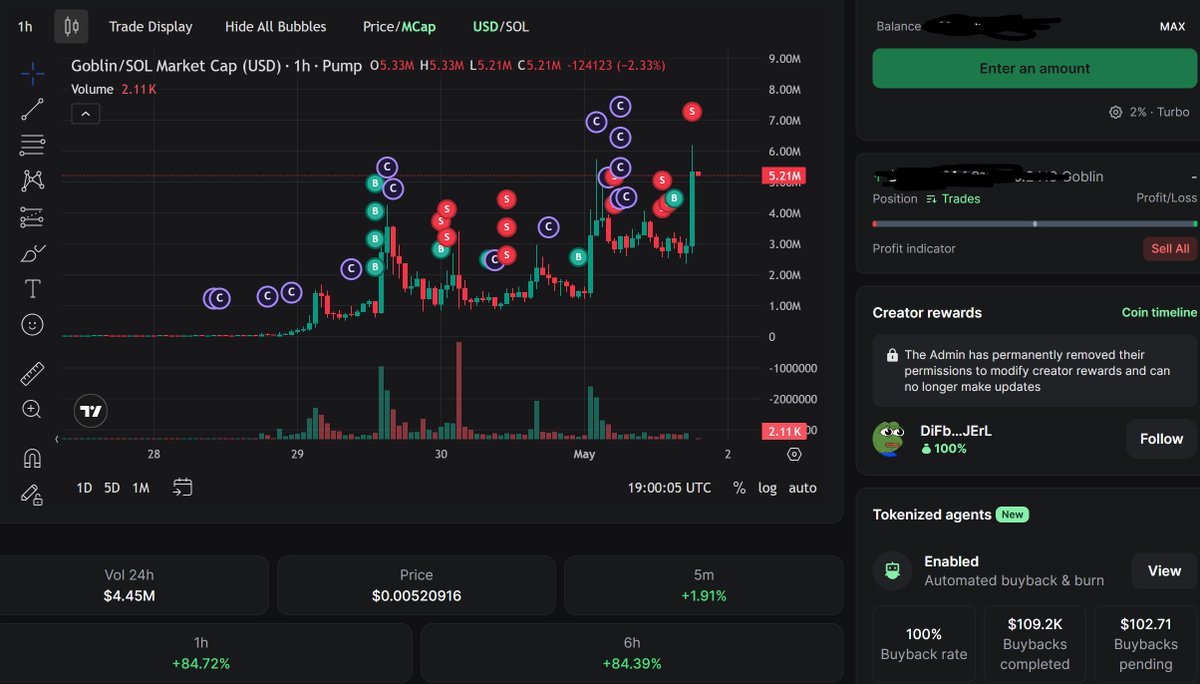Select the brush drawing tool
The width and height of the screenshot is (1200, 684).
click(x=32, y=252)
